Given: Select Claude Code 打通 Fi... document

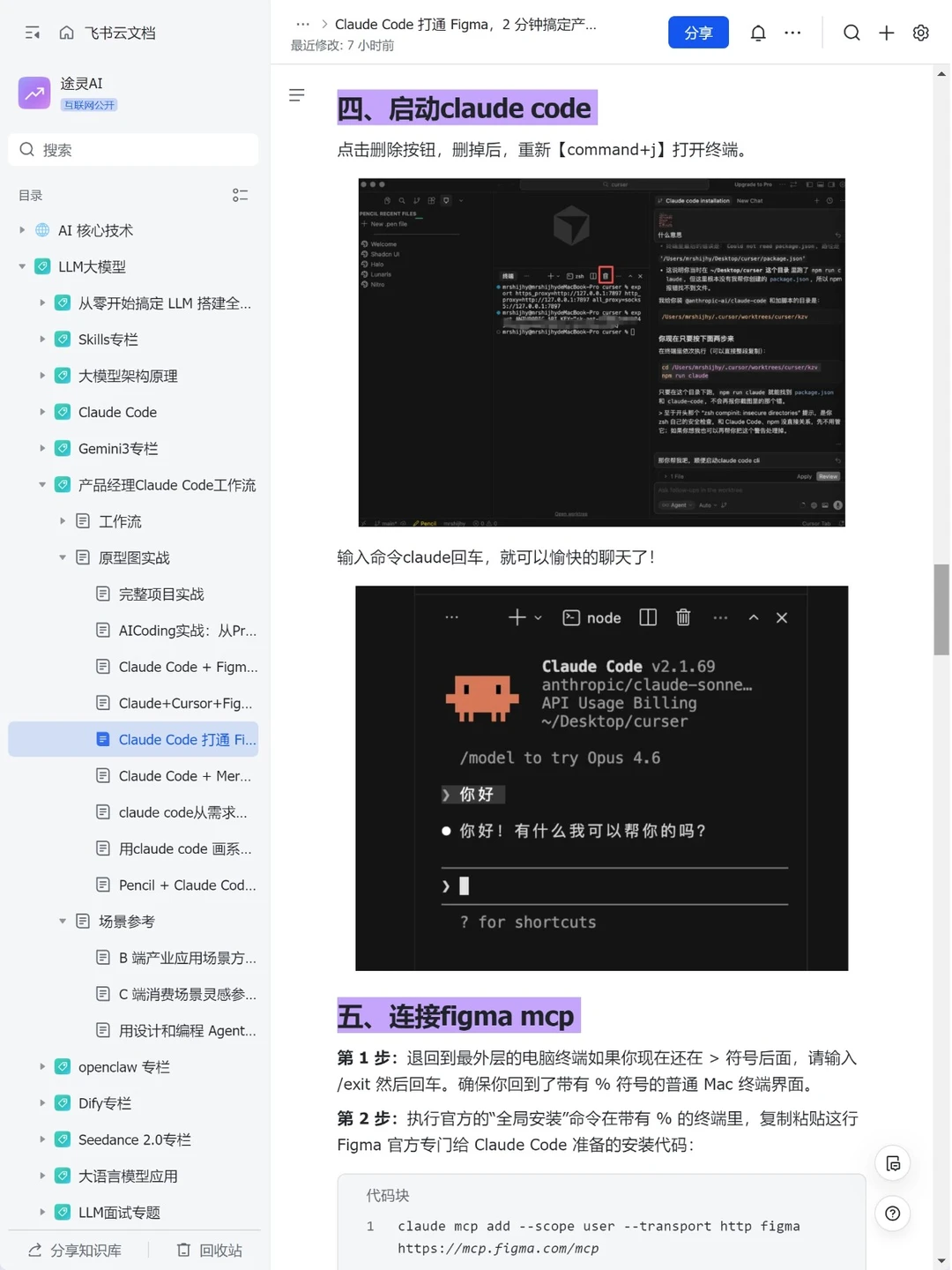Looking at the screenshot, I should point(133,739).
